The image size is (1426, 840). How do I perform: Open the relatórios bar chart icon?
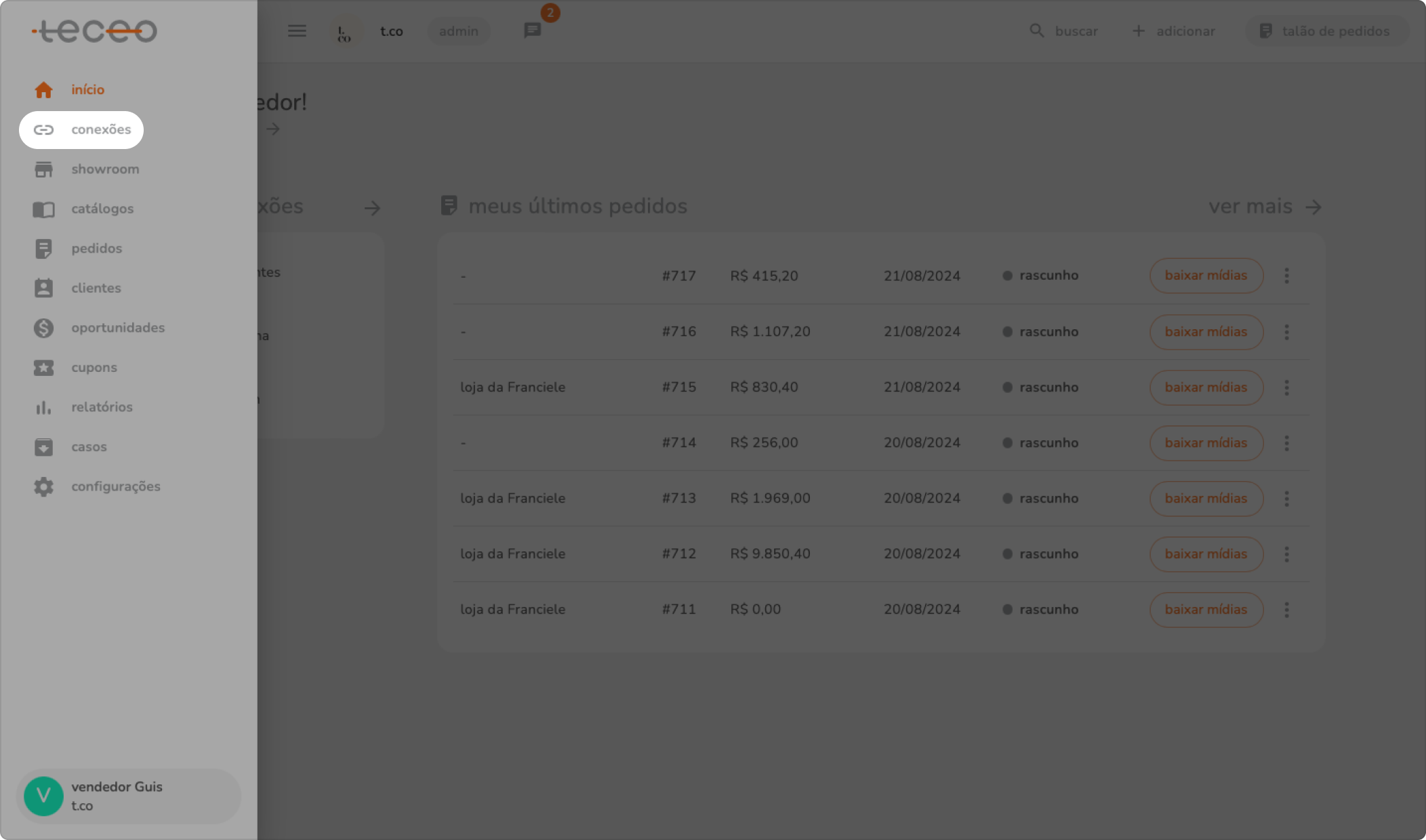[x=43, y=407]
